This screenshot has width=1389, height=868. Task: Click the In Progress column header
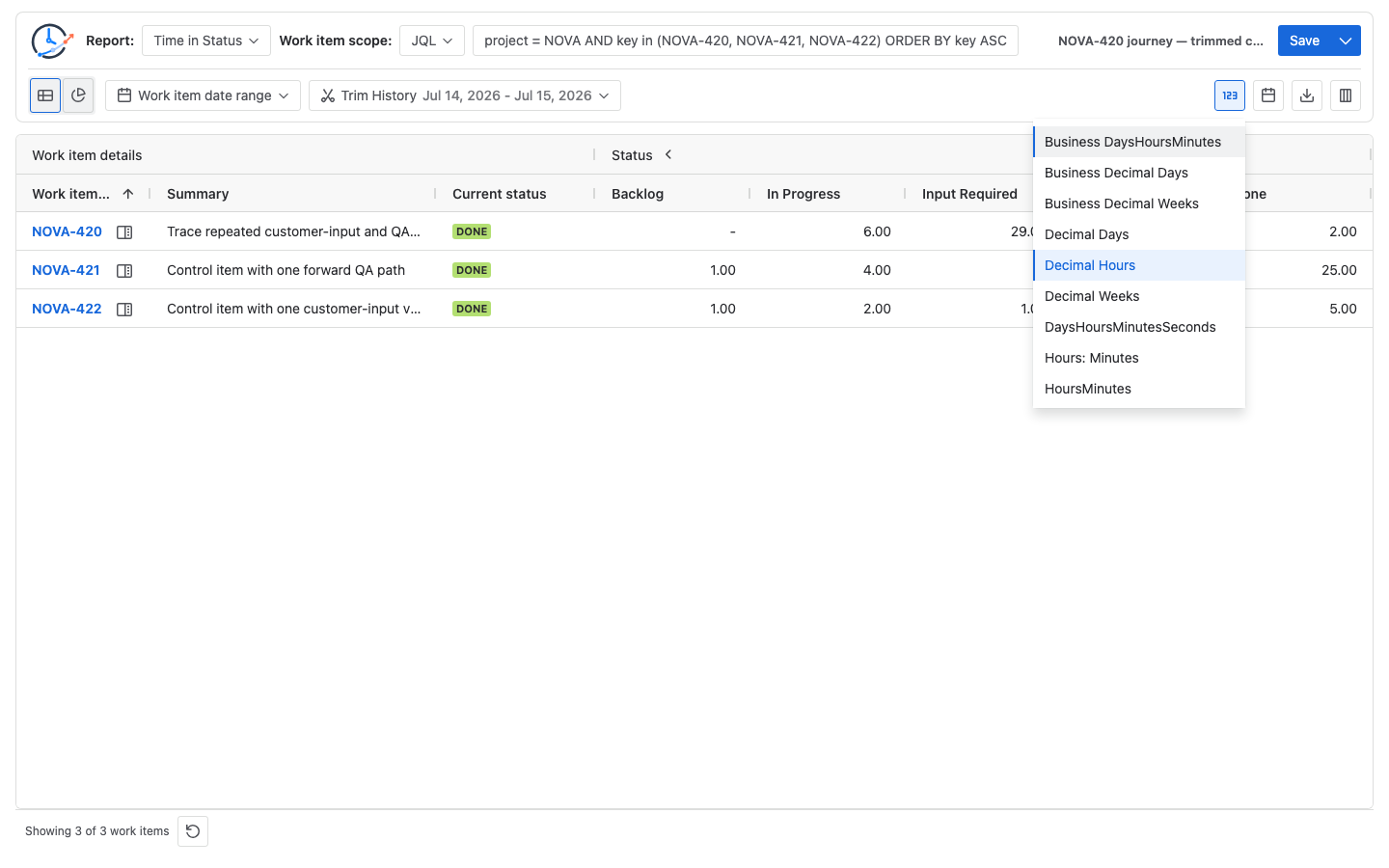pos(803,194)
